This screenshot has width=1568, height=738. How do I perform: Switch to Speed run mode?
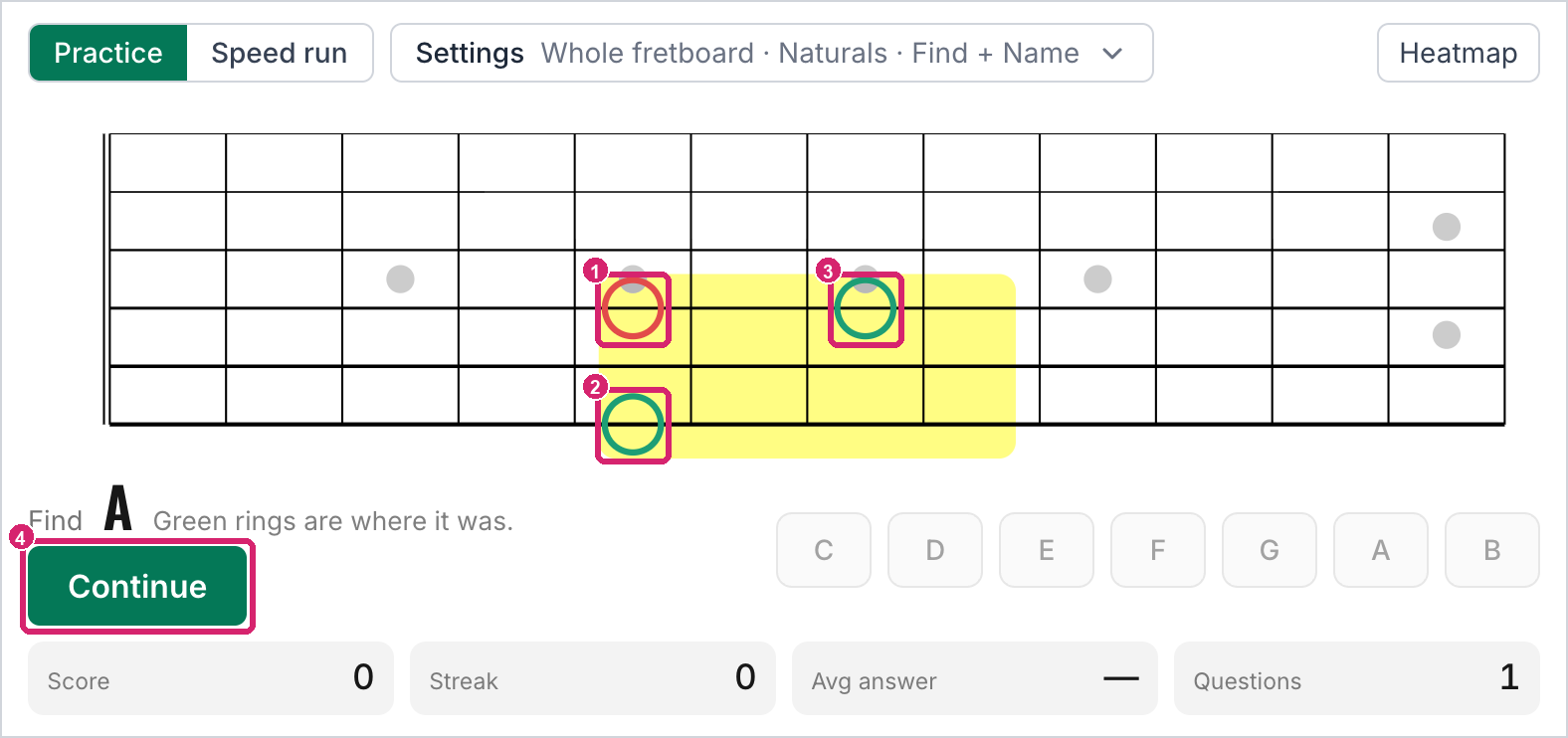click(280, 53)
